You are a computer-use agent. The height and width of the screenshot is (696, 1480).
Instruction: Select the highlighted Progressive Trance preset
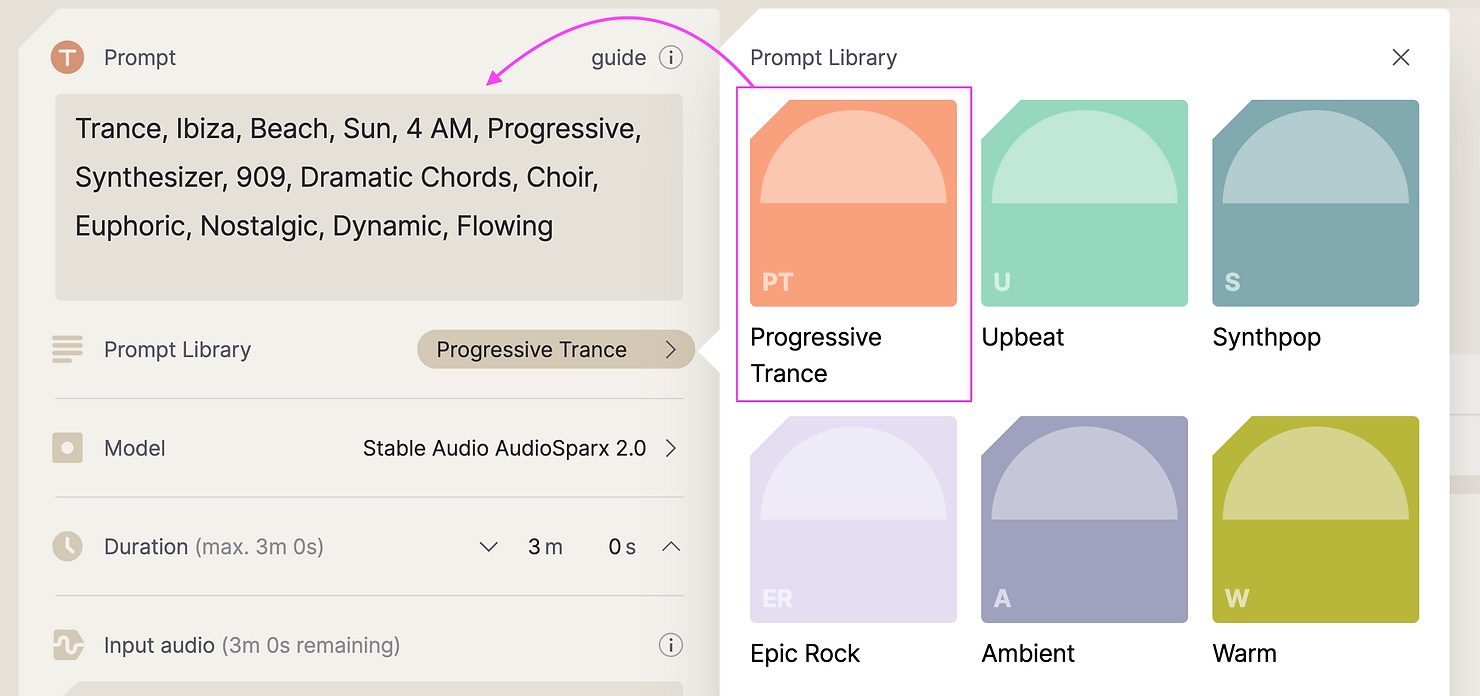853,203
